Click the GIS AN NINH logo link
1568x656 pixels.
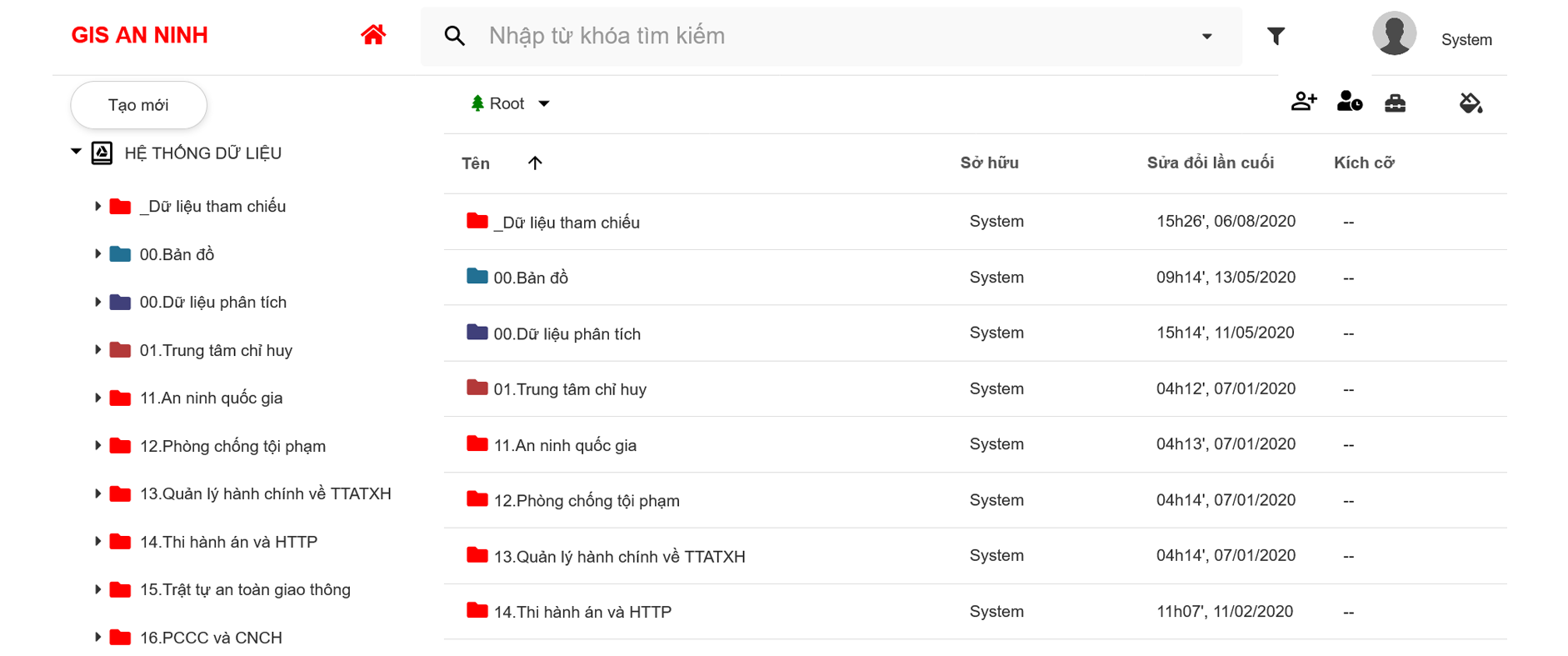[x=139, y=35]
